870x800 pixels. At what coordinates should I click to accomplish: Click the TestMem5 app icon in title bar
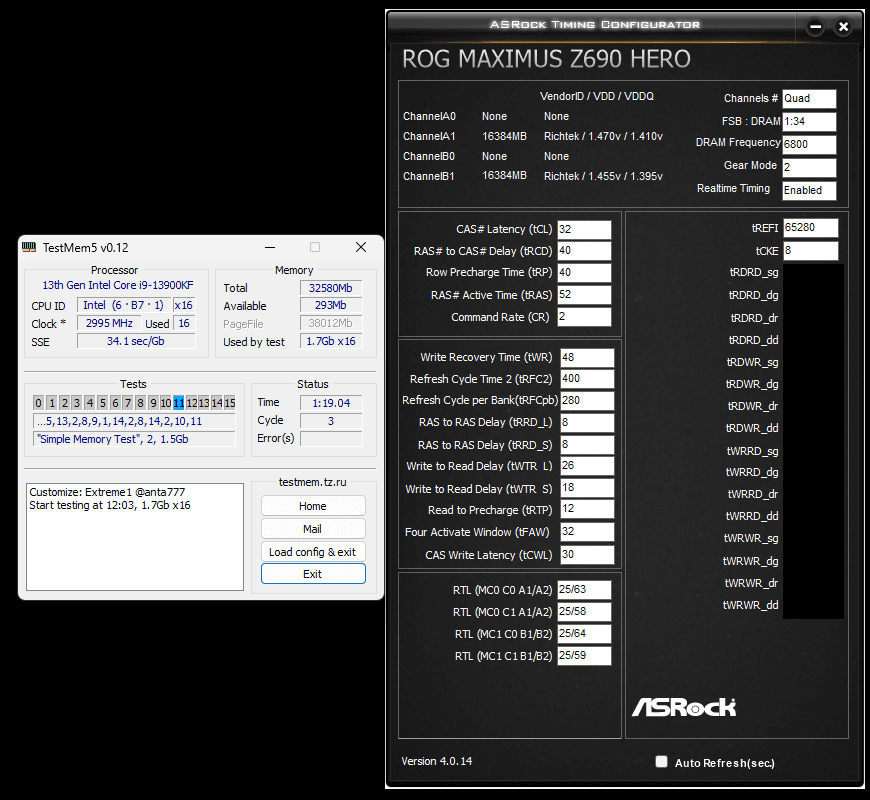pyautogui.click(x=29, y=247)
